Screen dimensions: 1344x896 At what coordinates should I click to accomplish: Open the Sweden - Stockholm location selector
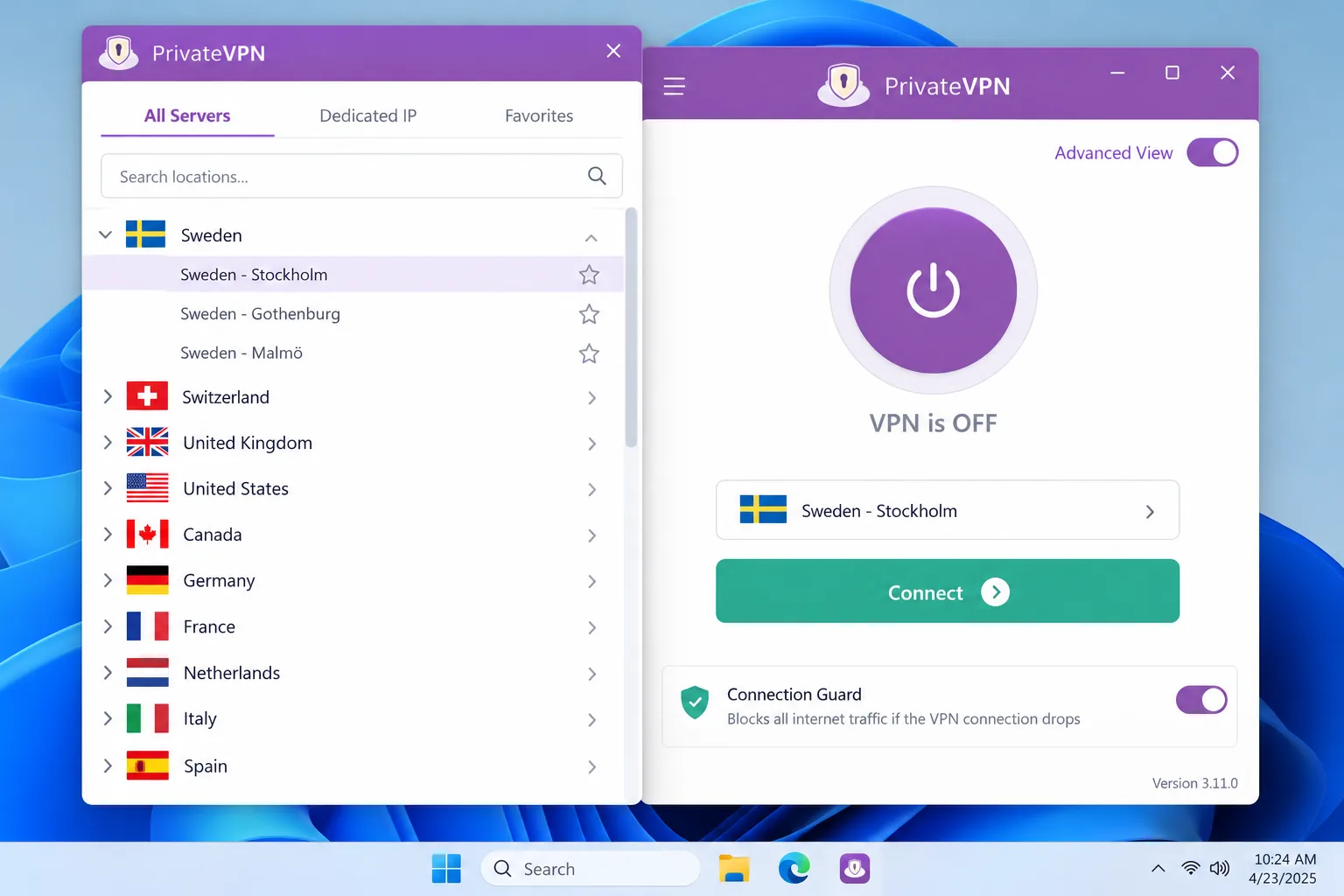coord(947,510)
